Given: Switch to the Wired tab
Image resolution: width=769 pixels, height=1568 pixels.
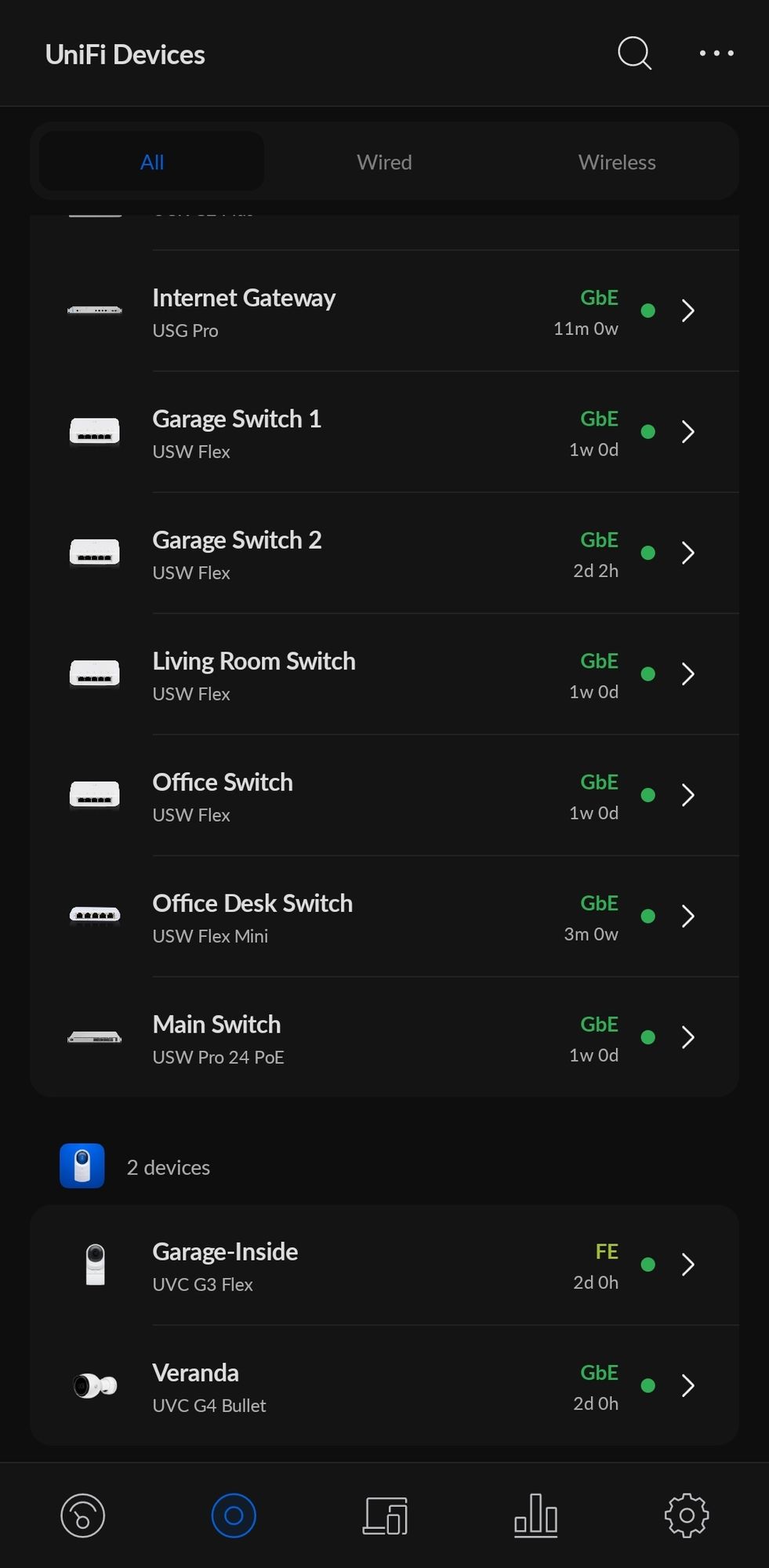Looking at the screenshot, I should click(384, 162).
